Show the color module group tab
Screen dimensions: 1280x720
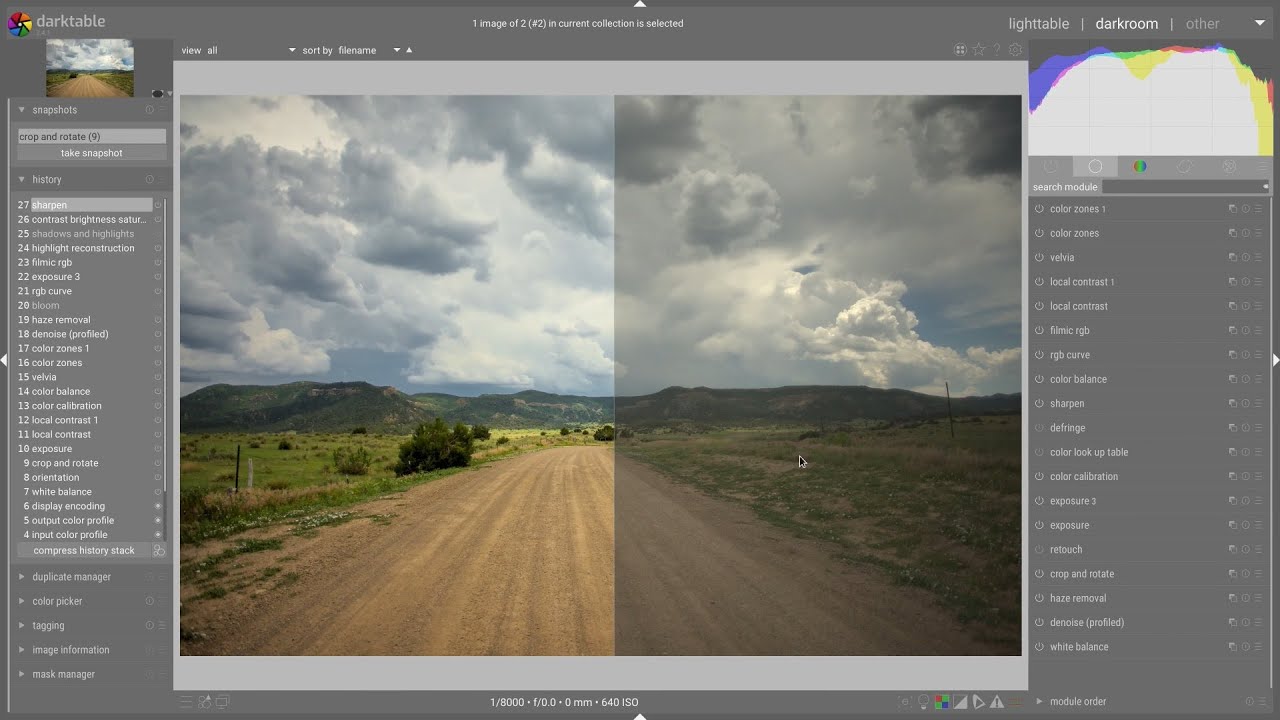pos(1140,167)
